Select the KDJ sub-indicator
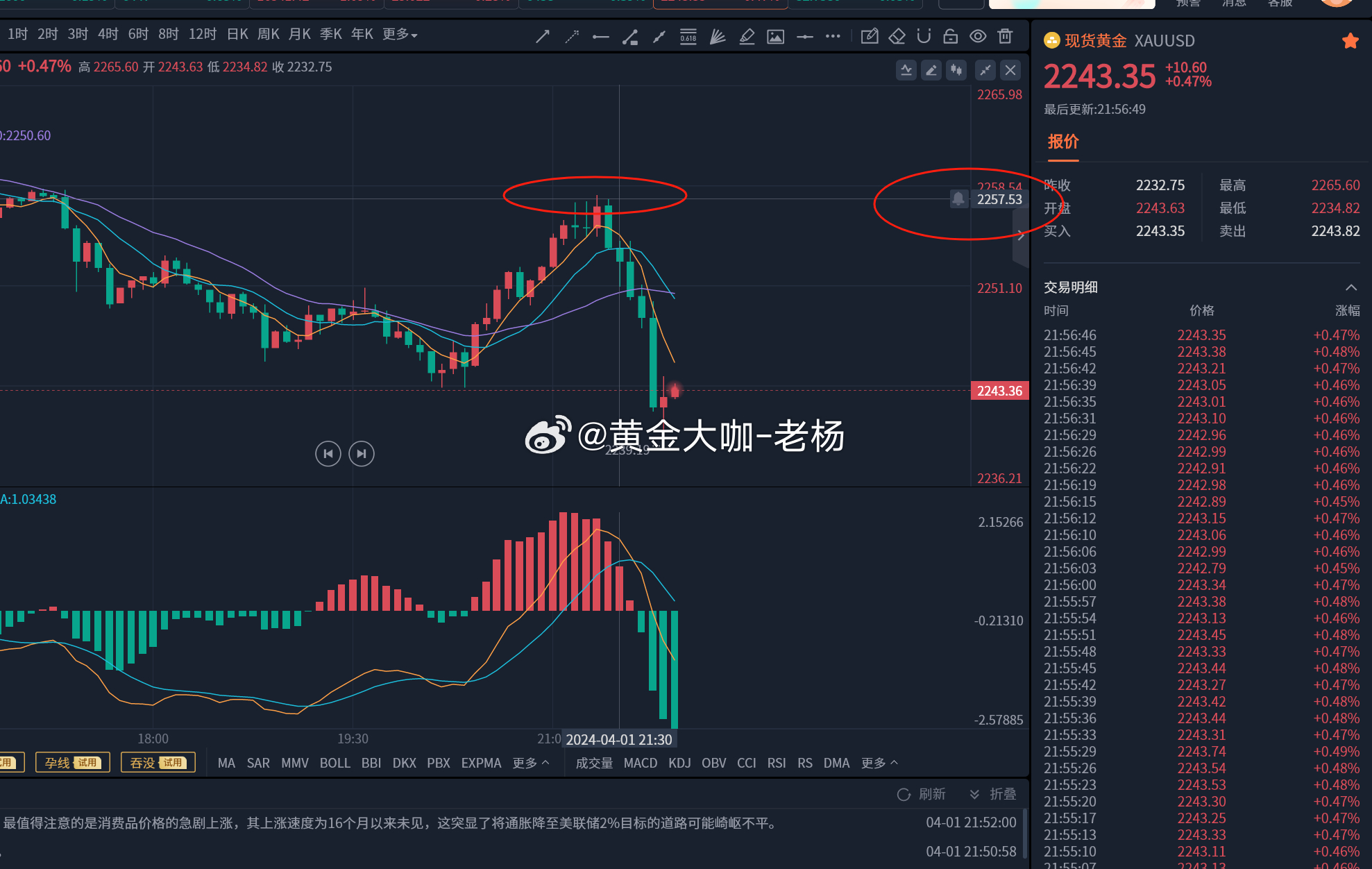Screen dimensions: 1372x869 679,763
